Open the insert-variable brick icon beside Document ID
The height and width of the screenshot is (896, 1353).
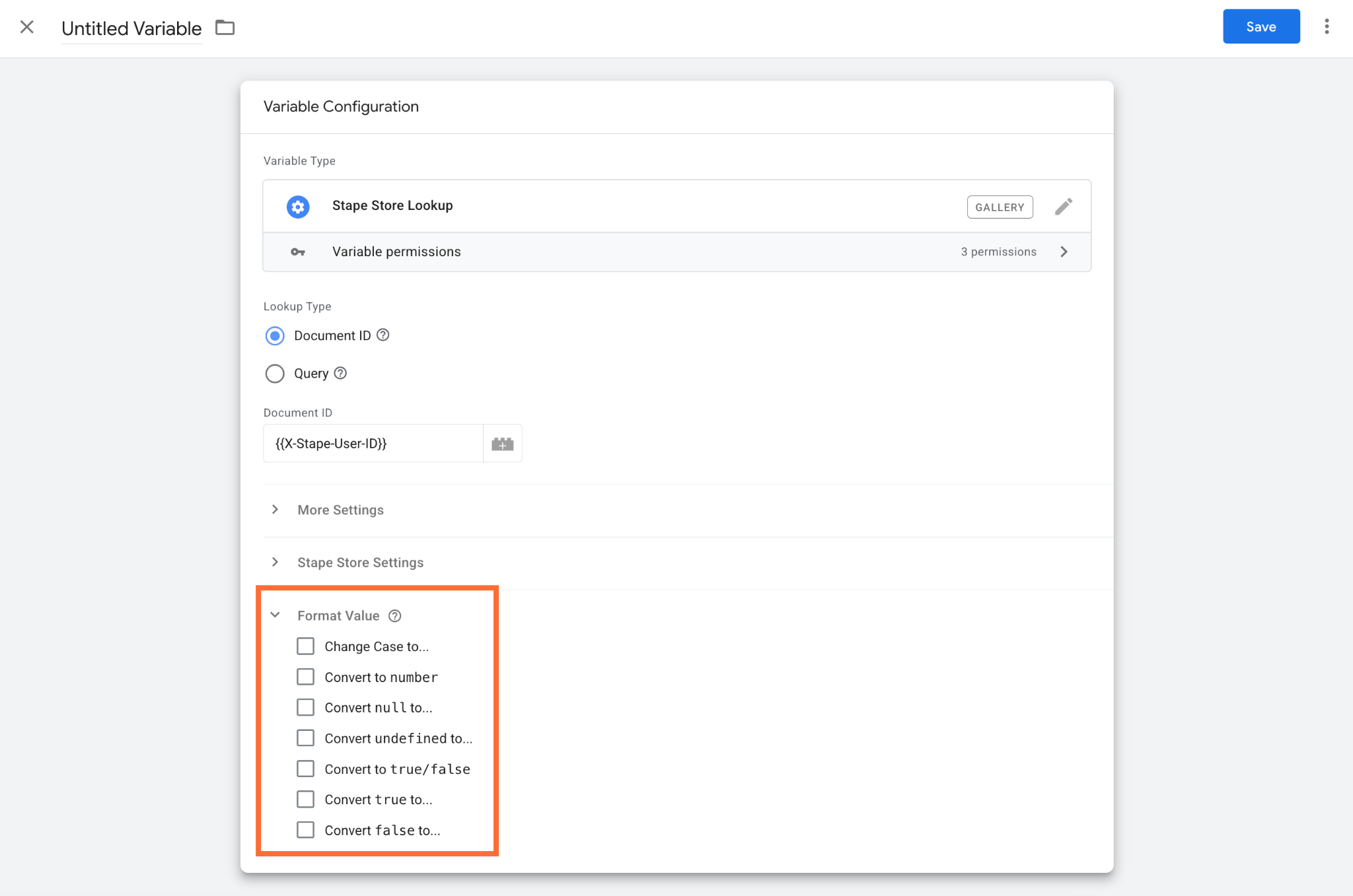(503, 444)
